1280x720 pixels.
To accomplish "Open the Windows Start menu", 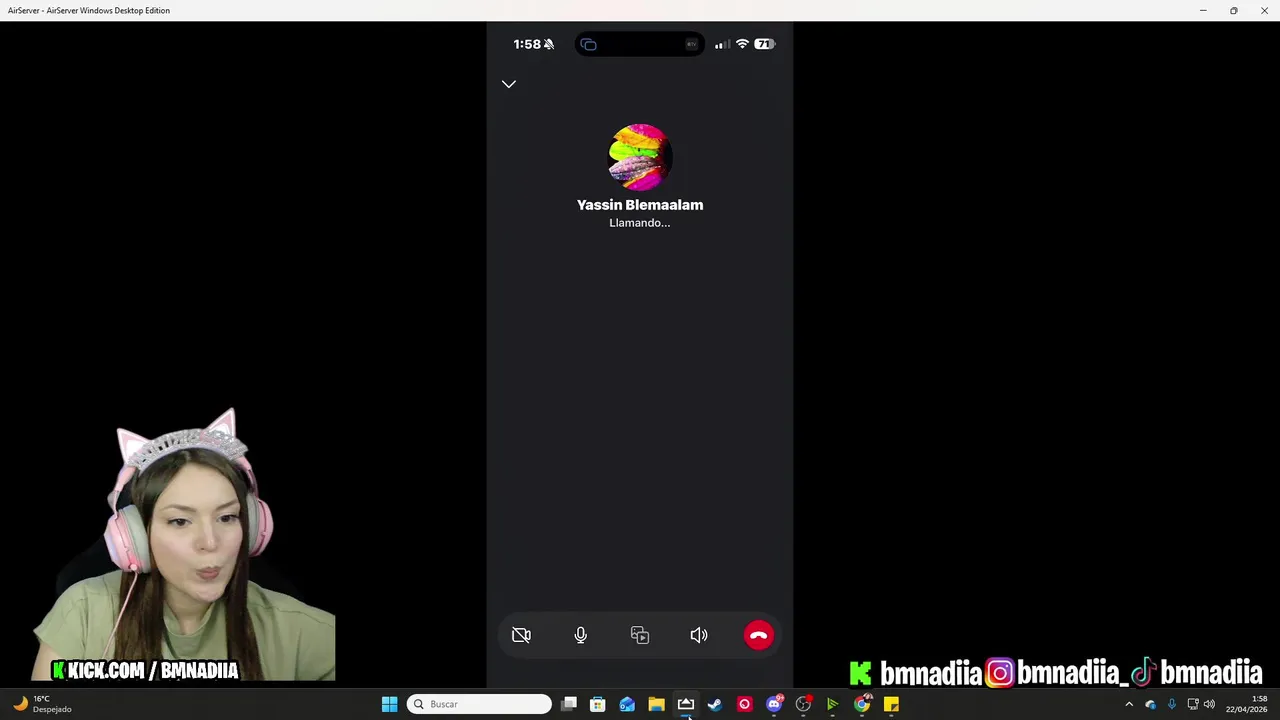I will point(389,704).
